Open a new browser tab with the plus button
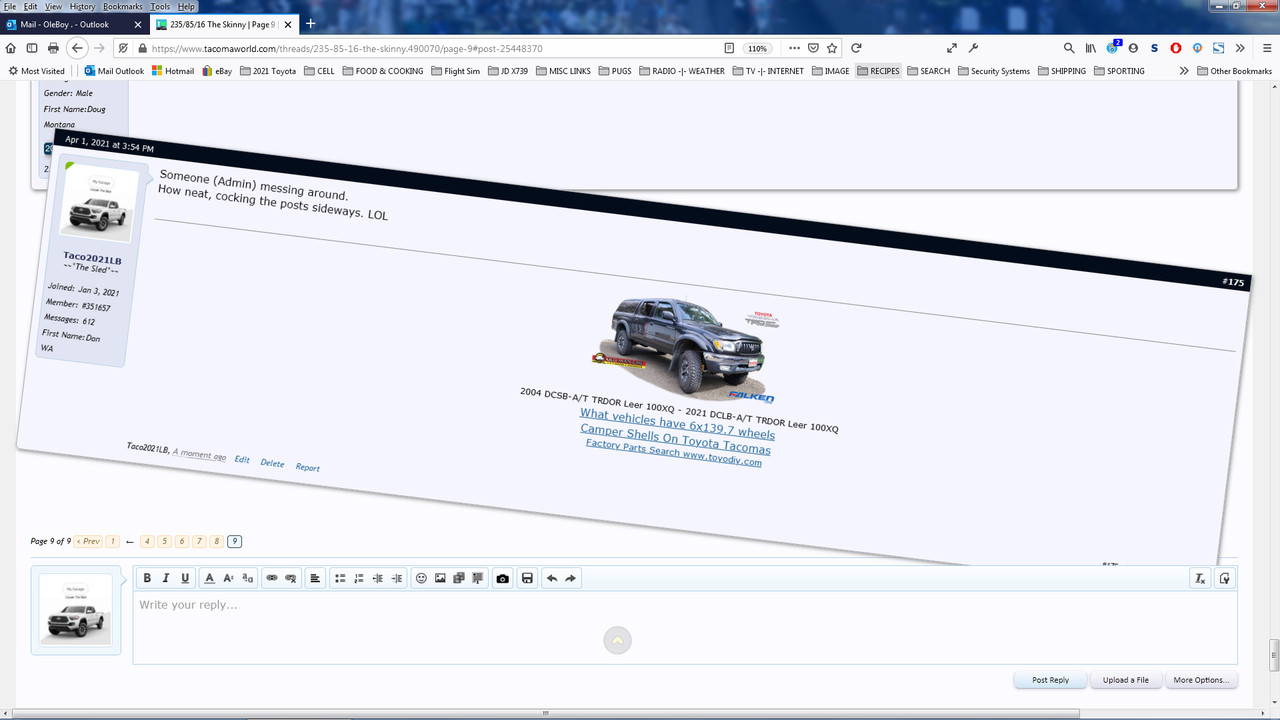This screenshot has width=1280, height=720. point(310,23)
